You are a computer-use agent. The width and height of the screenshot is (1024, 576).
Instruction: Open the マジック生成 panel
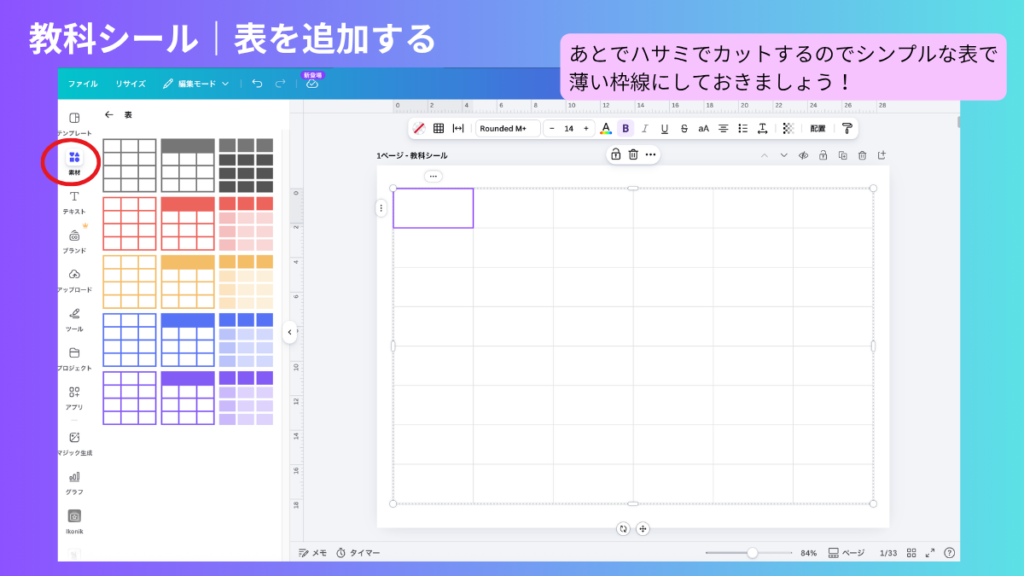pyautogui.click(x=73, y=440)
